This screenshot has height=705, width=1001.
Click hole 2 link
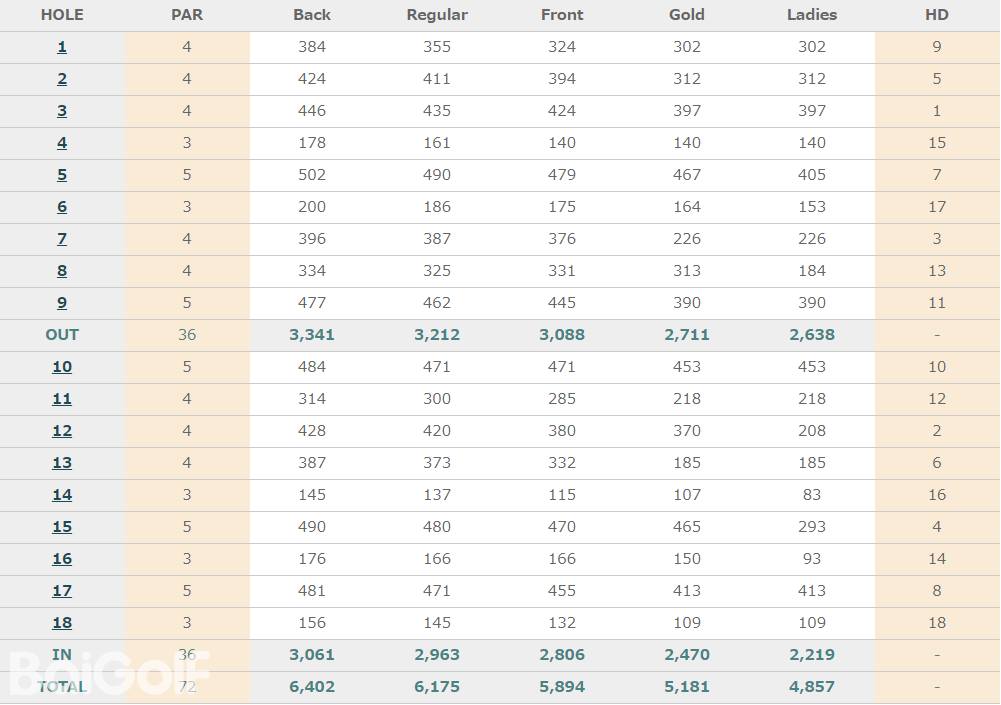pos(62,79)
